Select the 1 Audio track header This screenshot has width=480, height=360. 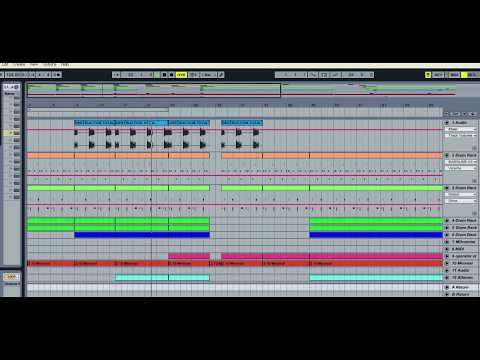460,123
